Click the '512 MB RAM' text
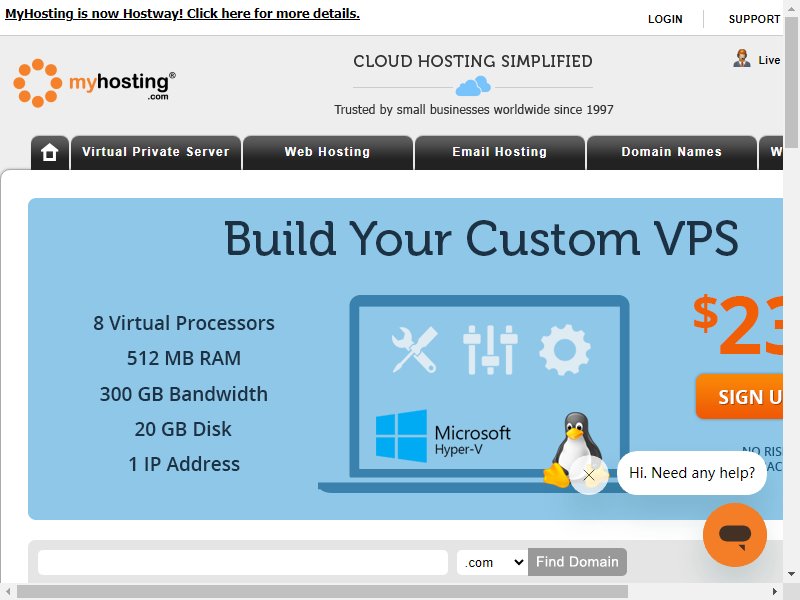Viewport: 800px width, 600px height. point(184,358)
